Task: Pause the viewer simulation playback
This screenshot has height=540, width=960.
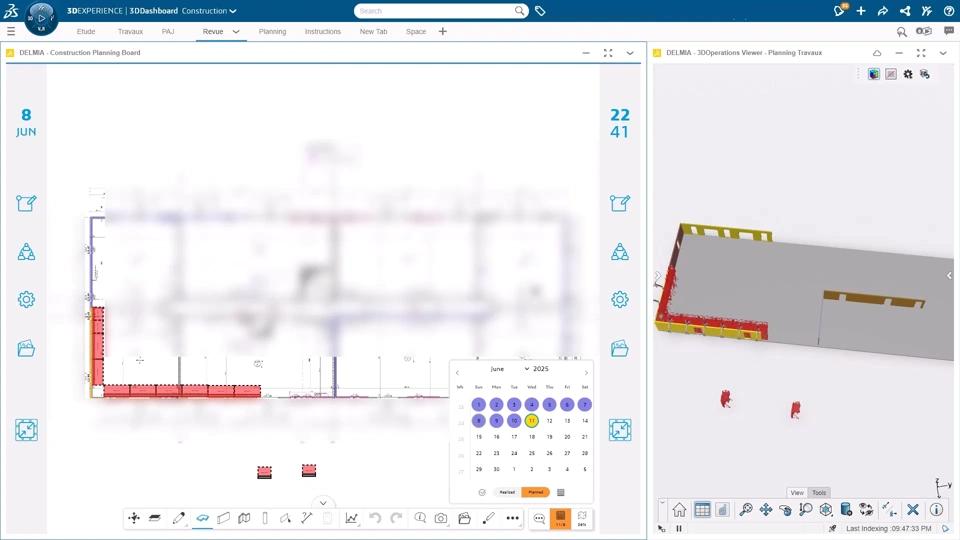Action: click(x=679, y=528)
